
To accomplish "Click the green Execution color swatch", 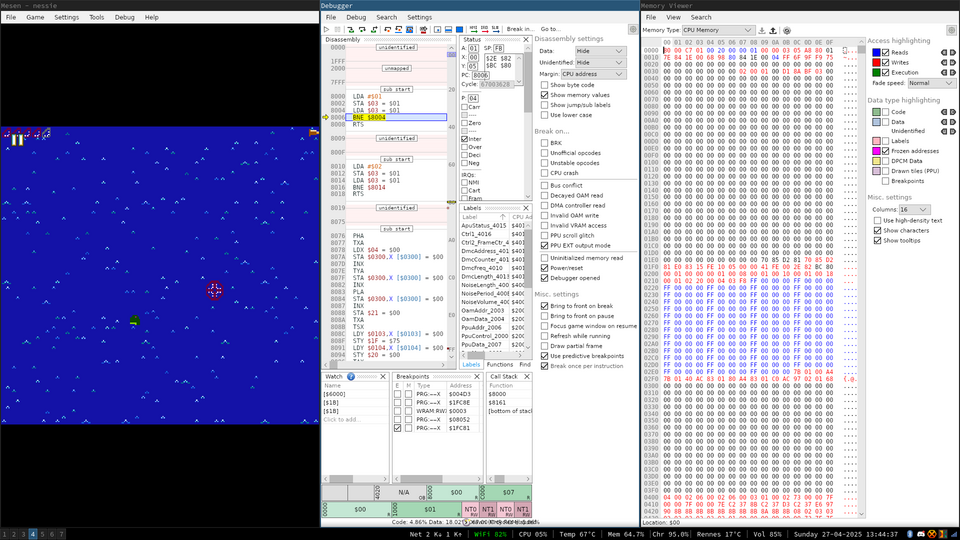I will pos(876,72).
